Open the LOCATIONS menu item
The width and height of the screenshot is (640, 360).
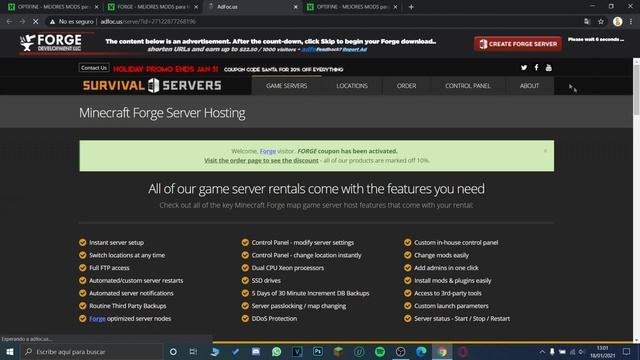point(352,86)
